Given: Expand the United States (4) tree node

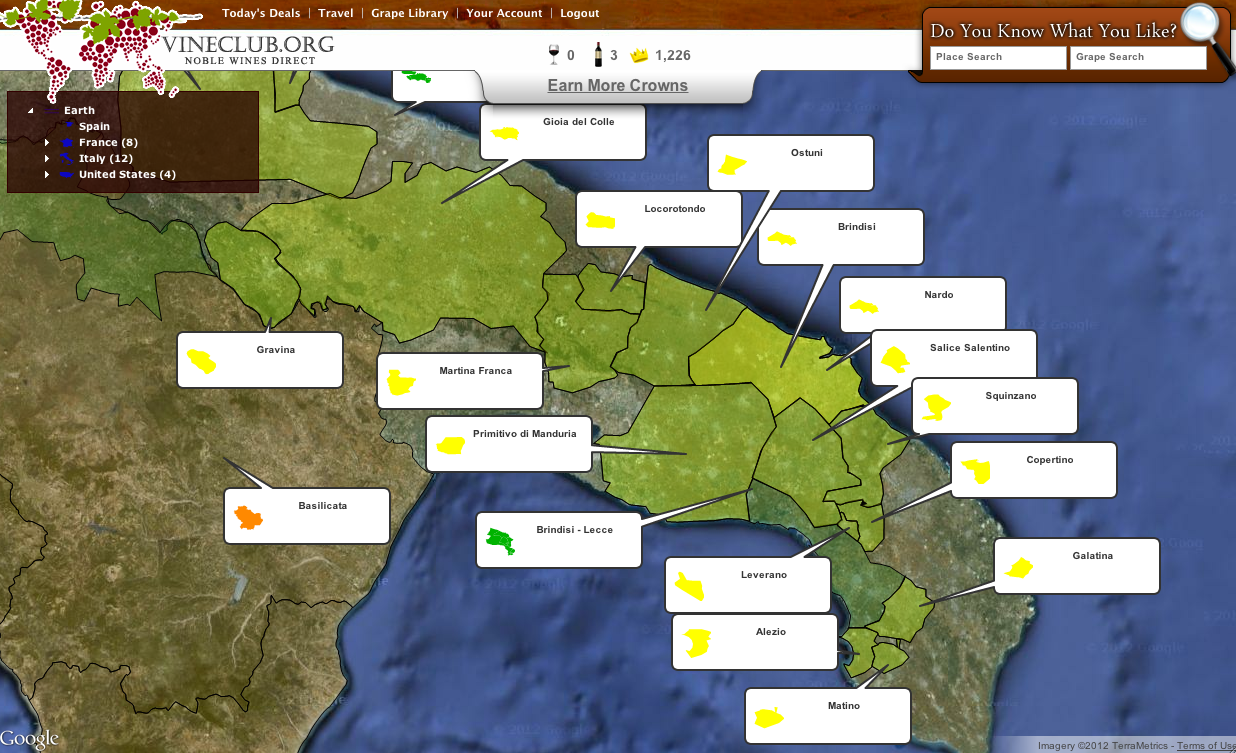Looking at the screenshot, I should [47, 175].
